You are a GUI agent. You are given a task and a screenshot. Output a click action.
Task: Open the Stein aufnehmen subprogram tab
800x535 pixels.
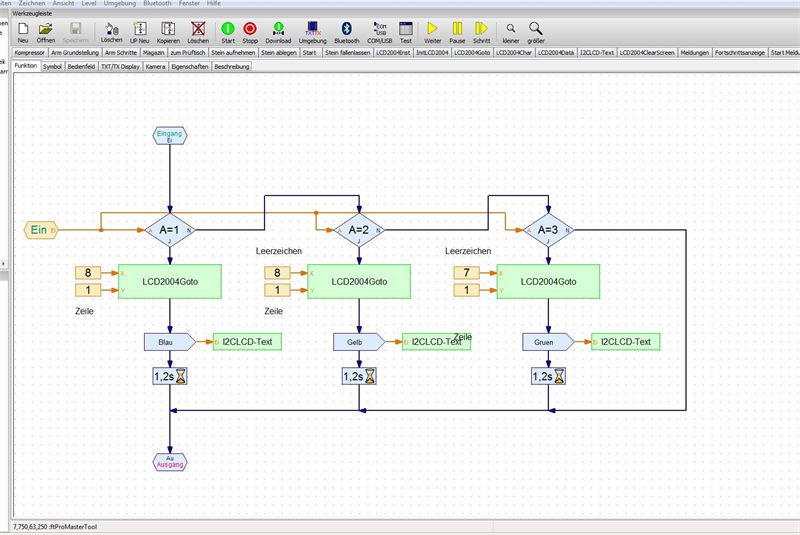[x=233, y=53]
